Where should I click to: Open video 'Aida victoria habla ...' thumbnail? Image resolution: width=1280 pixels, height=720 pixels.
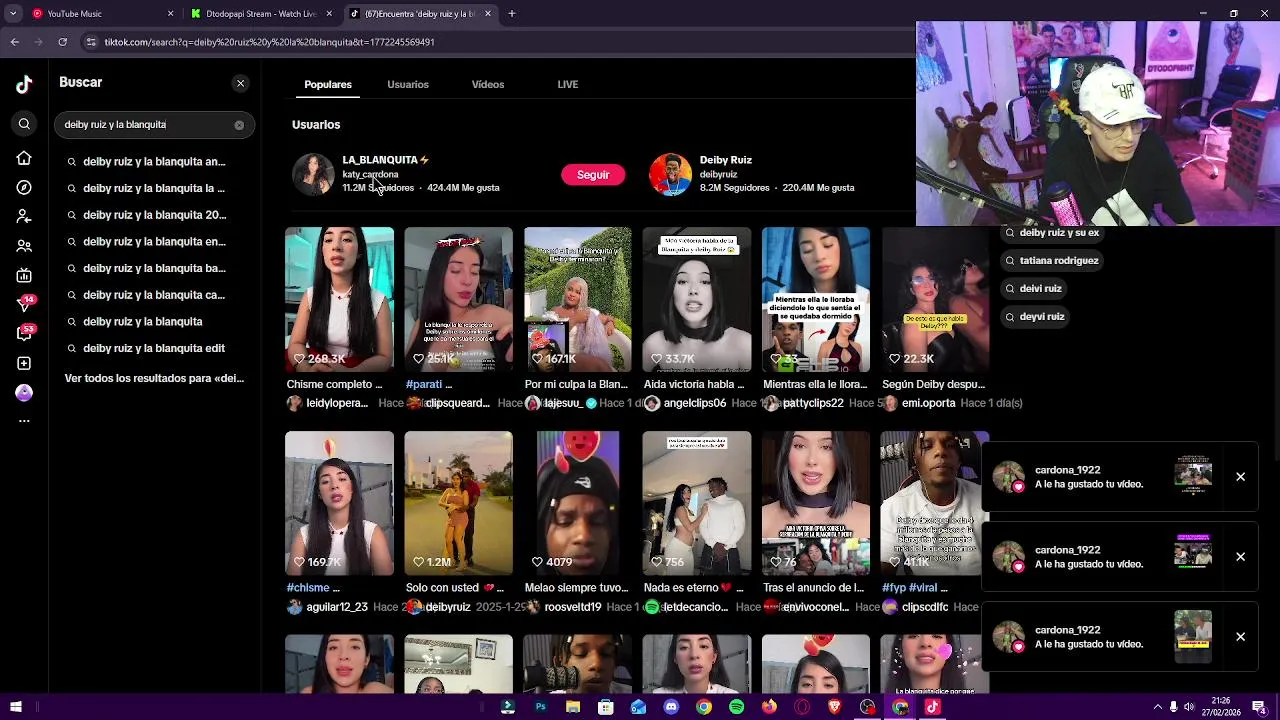click(696, 299)
